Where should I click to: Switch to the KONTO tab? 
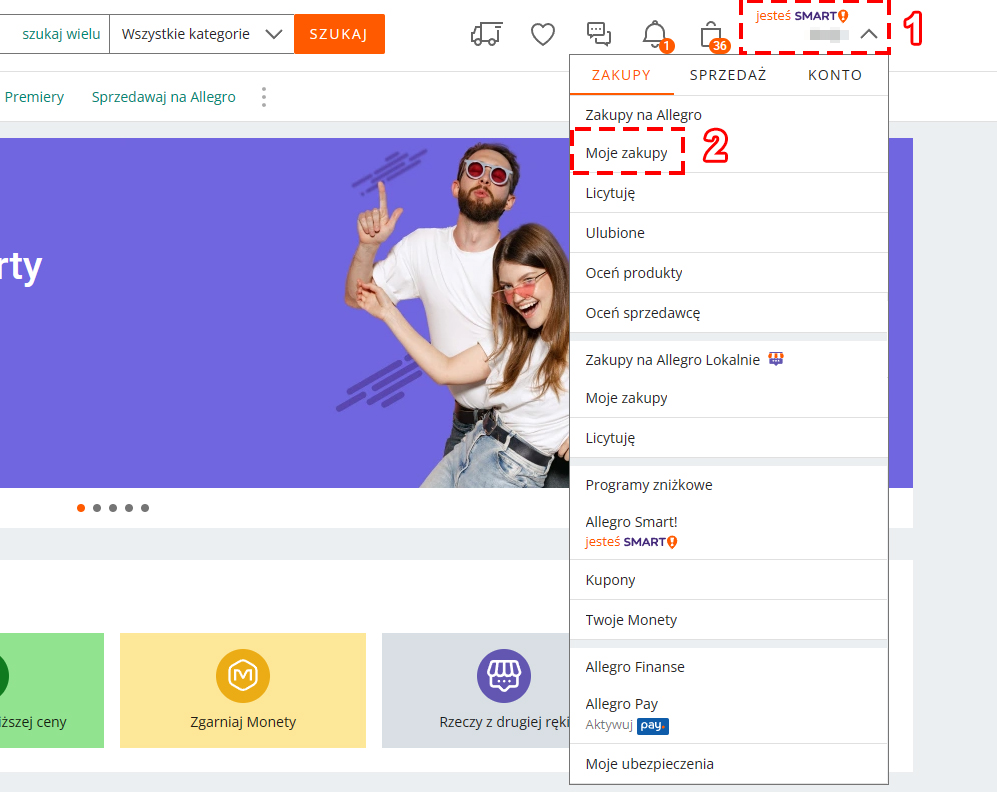click(835, 75)
